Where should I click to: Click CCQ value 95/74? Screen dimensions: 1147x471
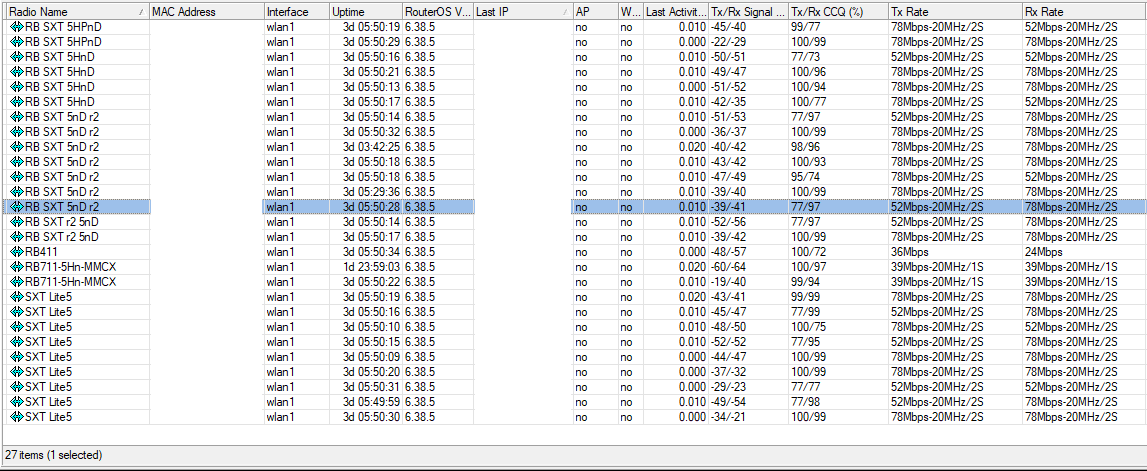[x=805, y=176]
